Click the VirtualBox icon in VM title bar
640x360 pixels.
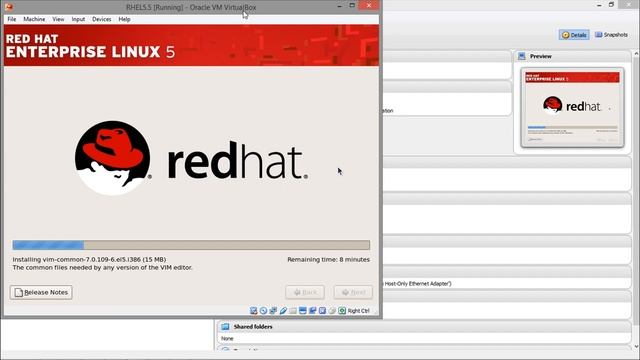(9, 7)
